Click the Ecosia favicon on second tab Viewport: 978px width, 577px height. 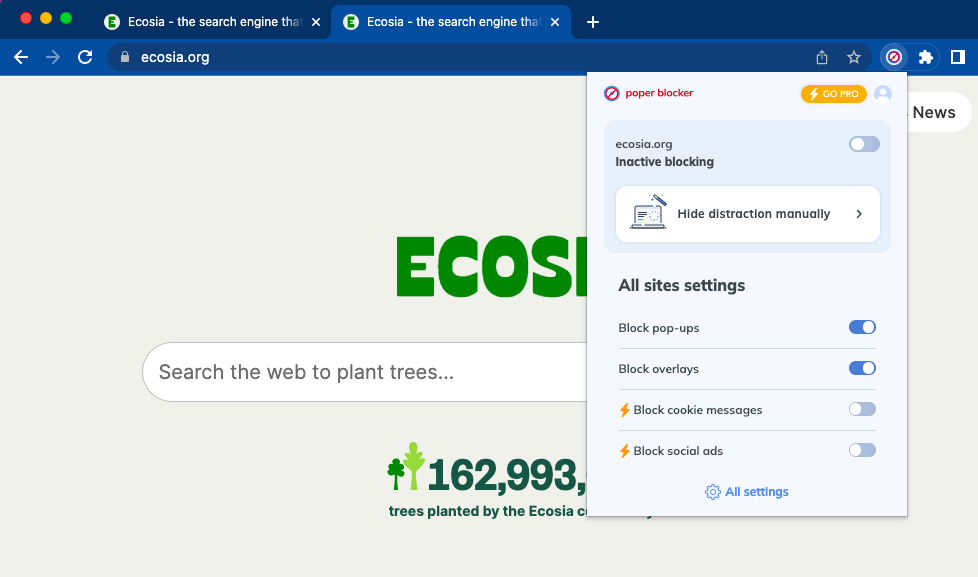(x=351, y=22)
